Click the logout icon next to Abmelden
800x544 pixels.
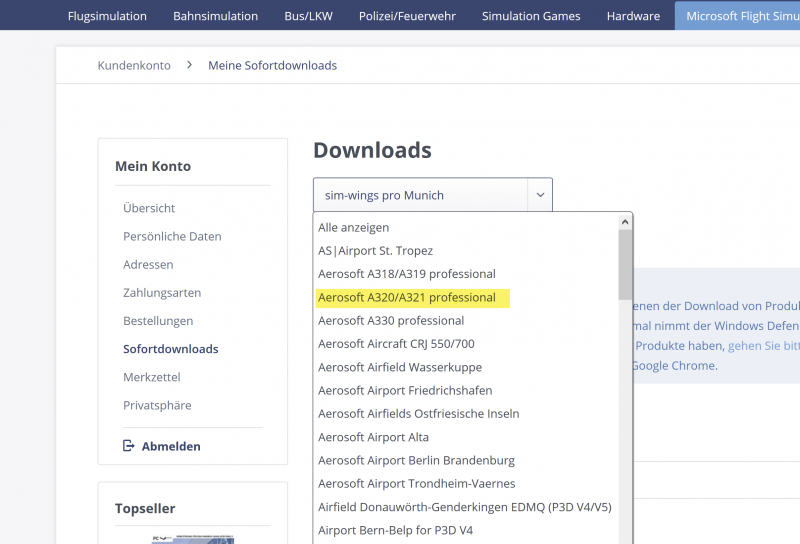point(129,446)
